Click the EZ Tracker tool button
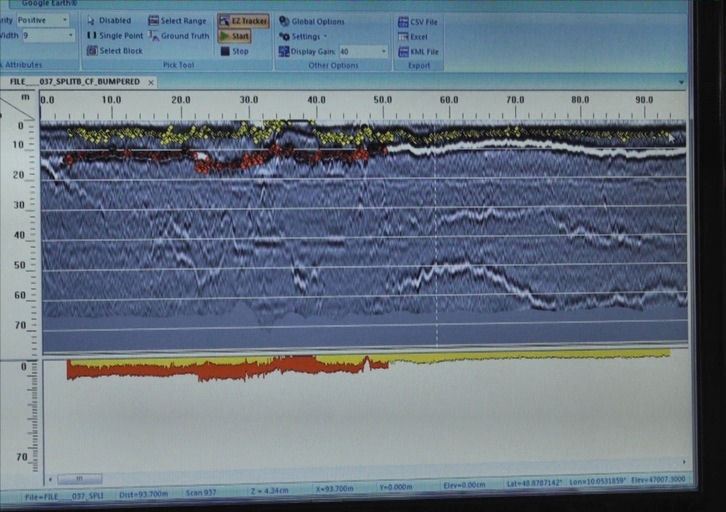726x512 pixels. coord(243,20)
